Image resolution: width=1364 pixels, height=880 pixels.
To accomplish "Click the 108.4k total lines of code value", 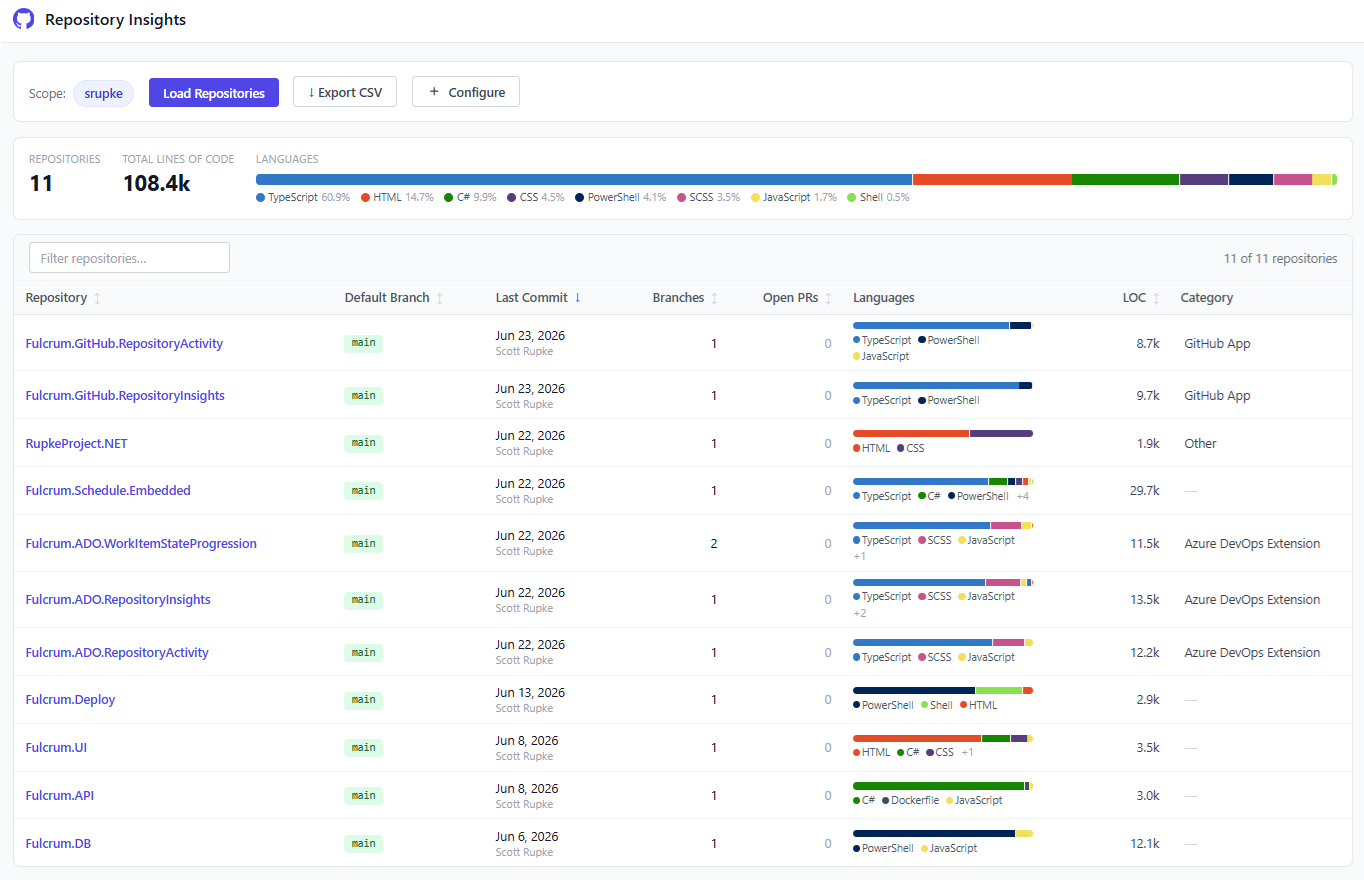I will click(x=157, y=183).
